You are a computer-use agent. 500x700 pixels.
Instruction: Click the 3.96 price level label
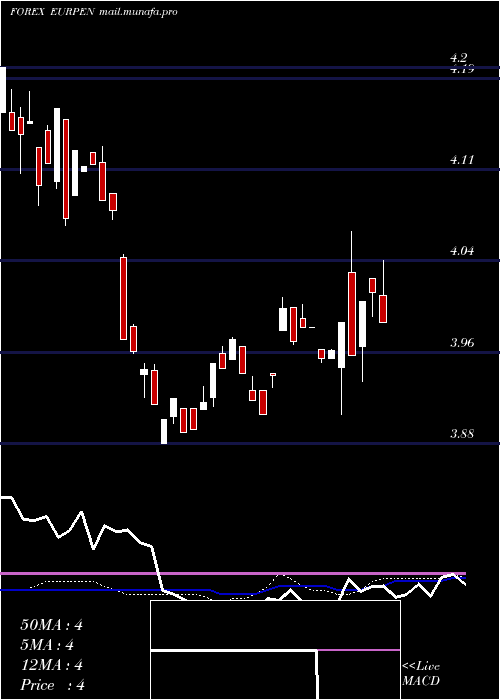462,342
